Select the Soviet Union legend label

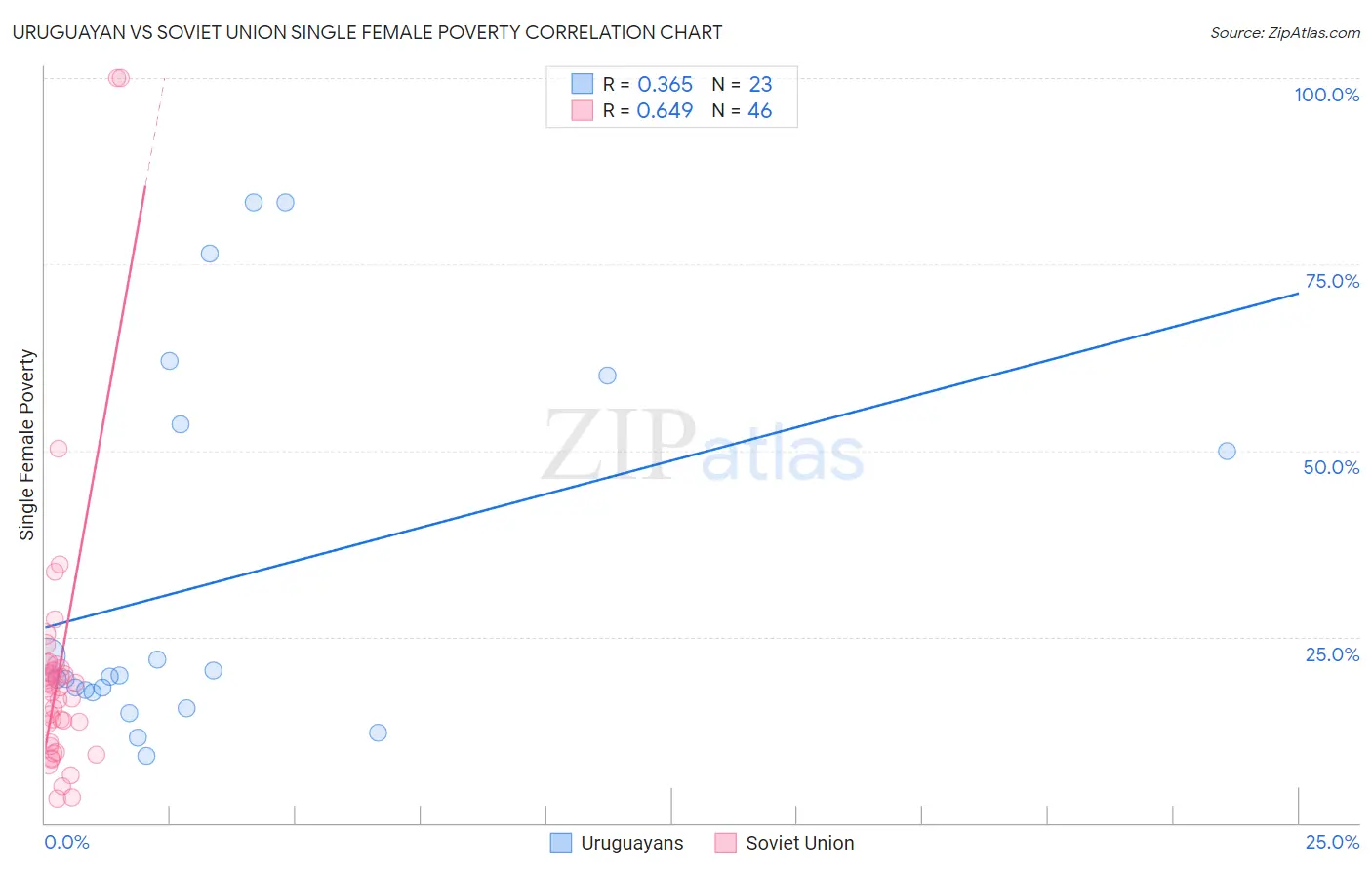pyautogui.click(x=800, y=843)
